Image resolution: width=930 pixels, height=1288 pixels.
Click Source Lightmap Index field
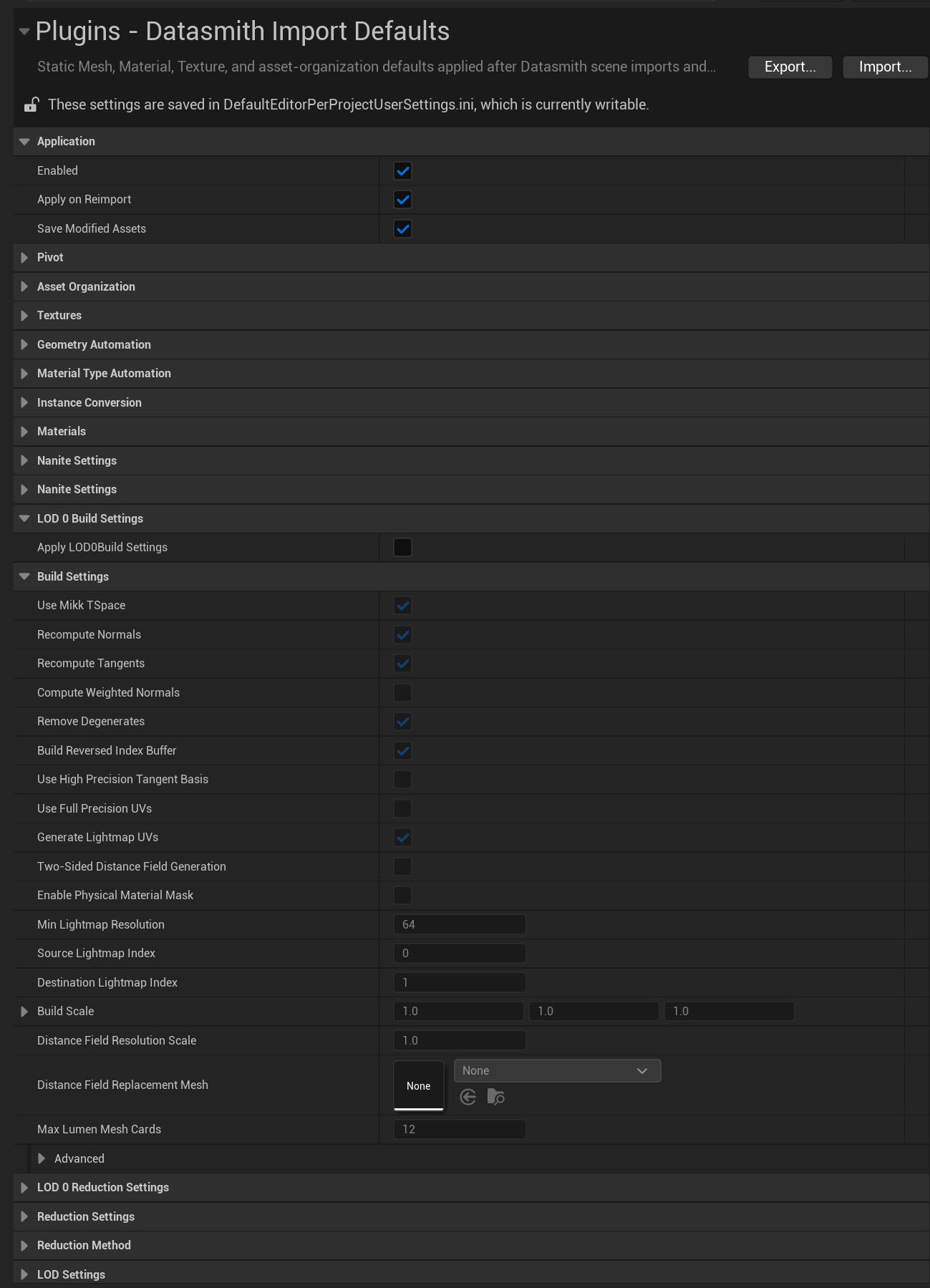(x=460, y=954)
